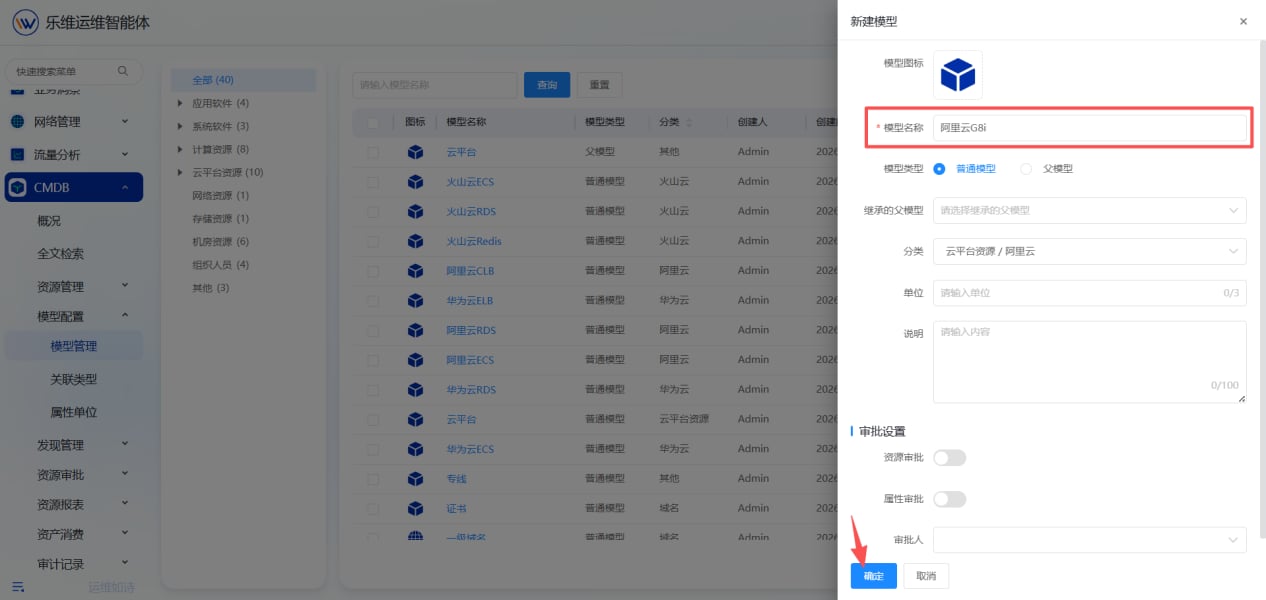Collapse the CMDB menu chevron
The image size is (1266, 600).
pyautogui.click(x=125, y=187)
